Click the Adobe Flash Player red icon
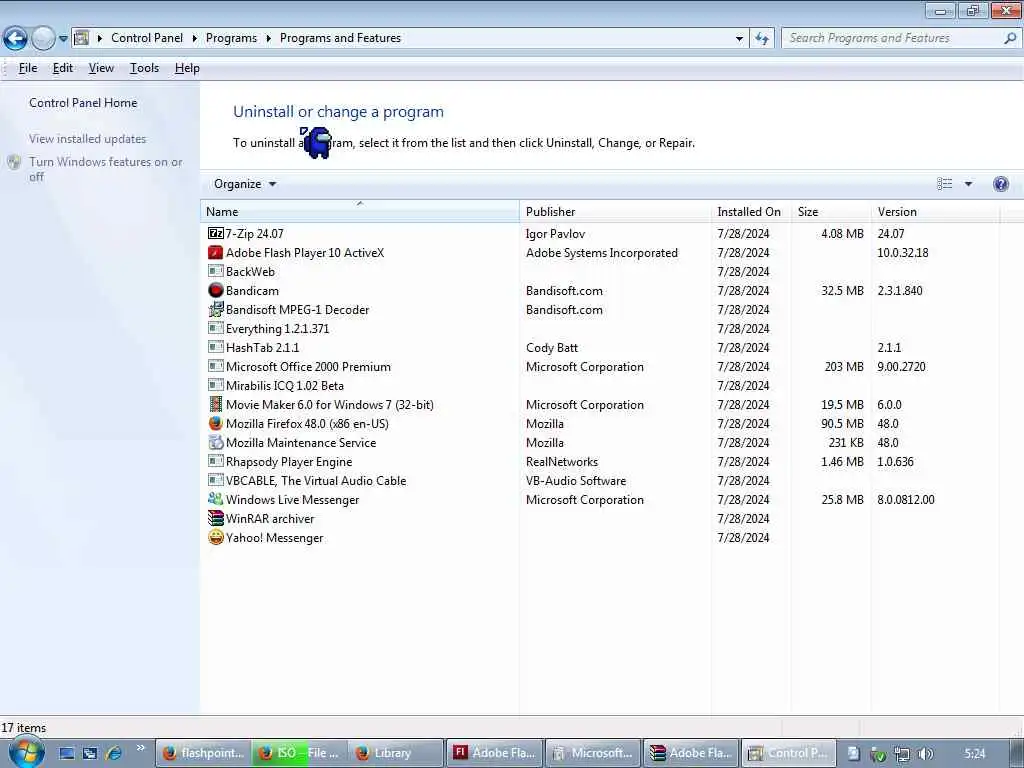1024x768 pixels. (x=216, y=252)
